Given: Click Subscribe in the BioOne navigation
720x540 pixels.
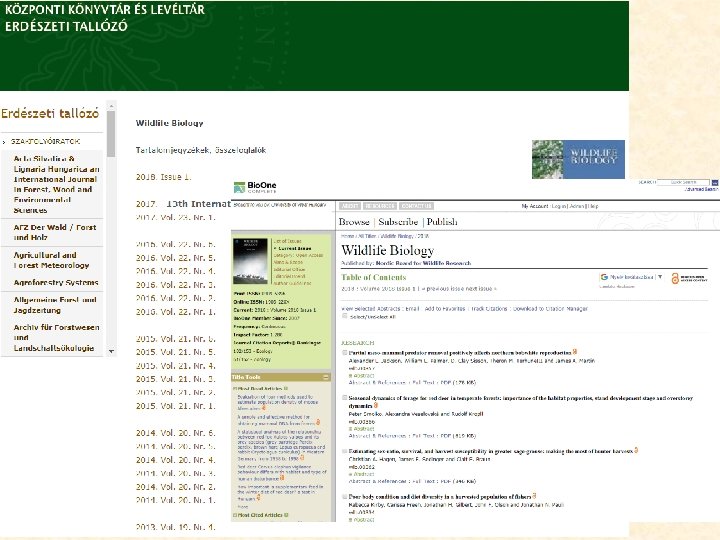Looking at the screenshot, I should point(398,222).
